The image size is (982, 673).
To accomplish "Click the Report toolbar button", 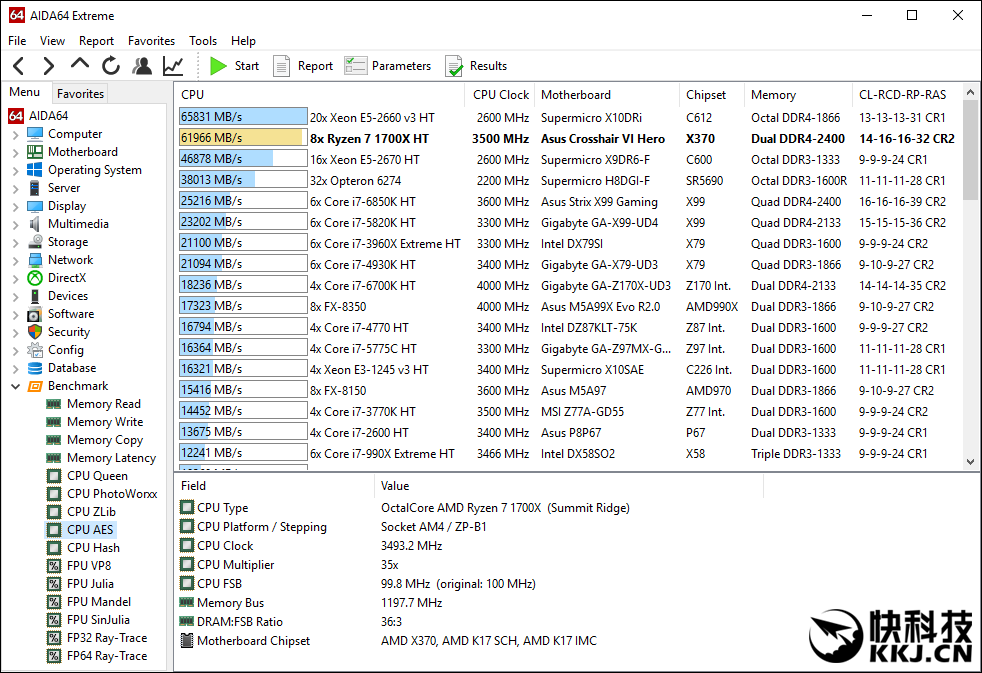I will tap(303, 66).
